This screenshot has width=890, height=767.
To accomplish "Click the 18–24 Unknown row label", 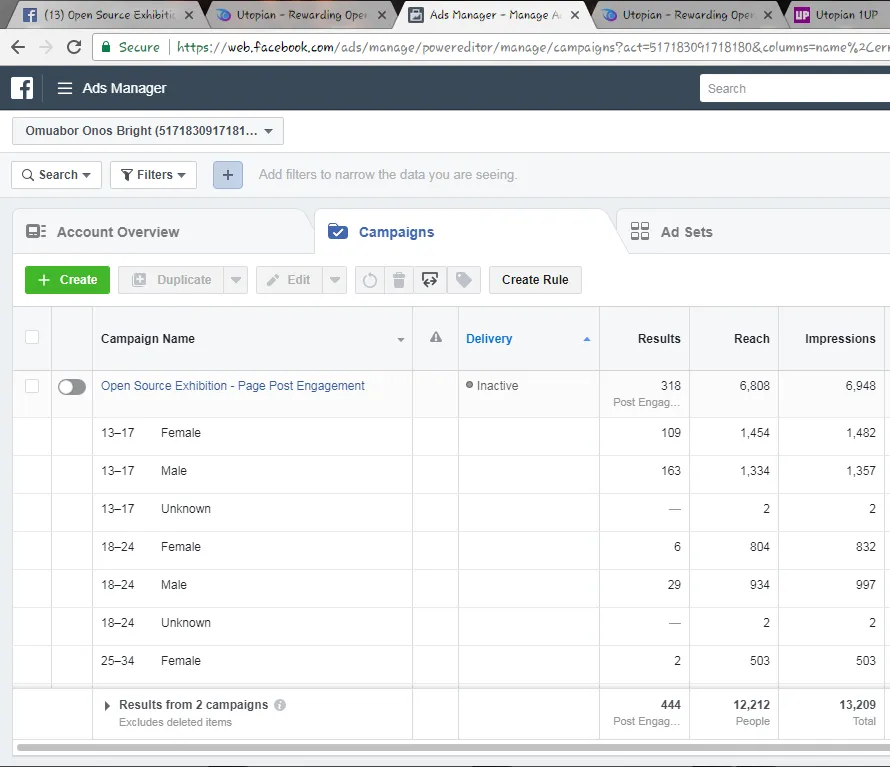I will click(156, 623).
